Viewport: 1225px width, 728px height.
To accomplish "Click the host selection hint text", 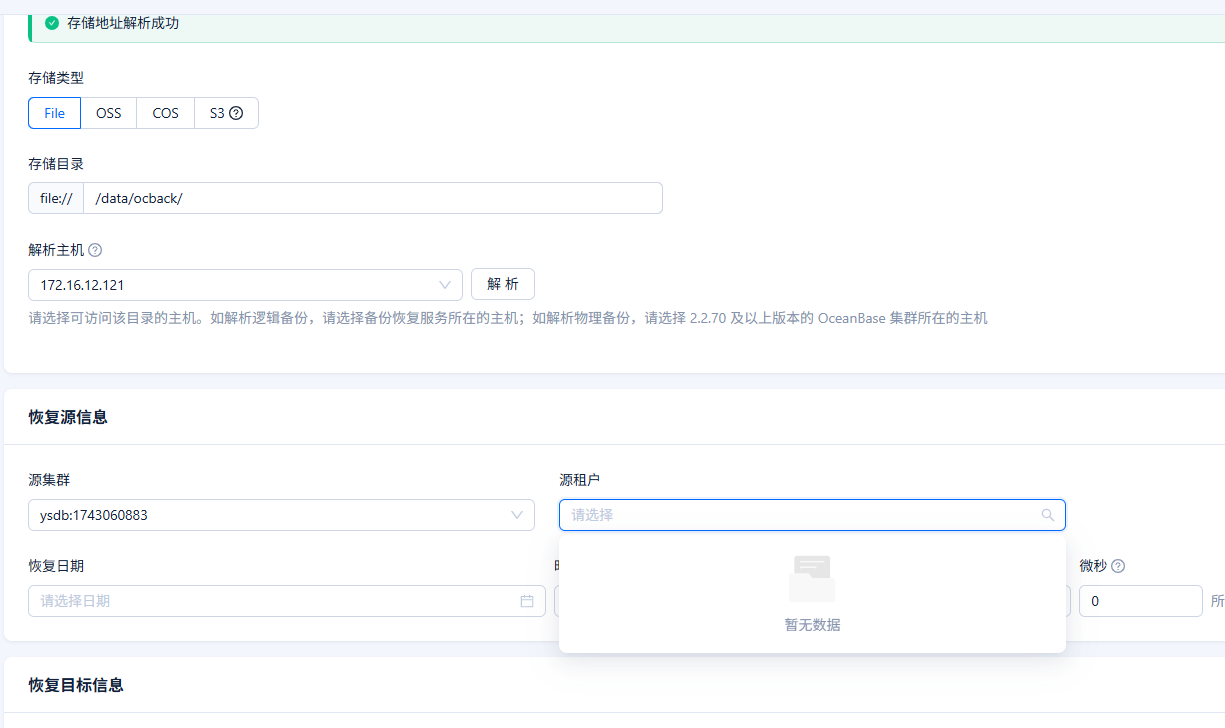I will pos(508,318).
